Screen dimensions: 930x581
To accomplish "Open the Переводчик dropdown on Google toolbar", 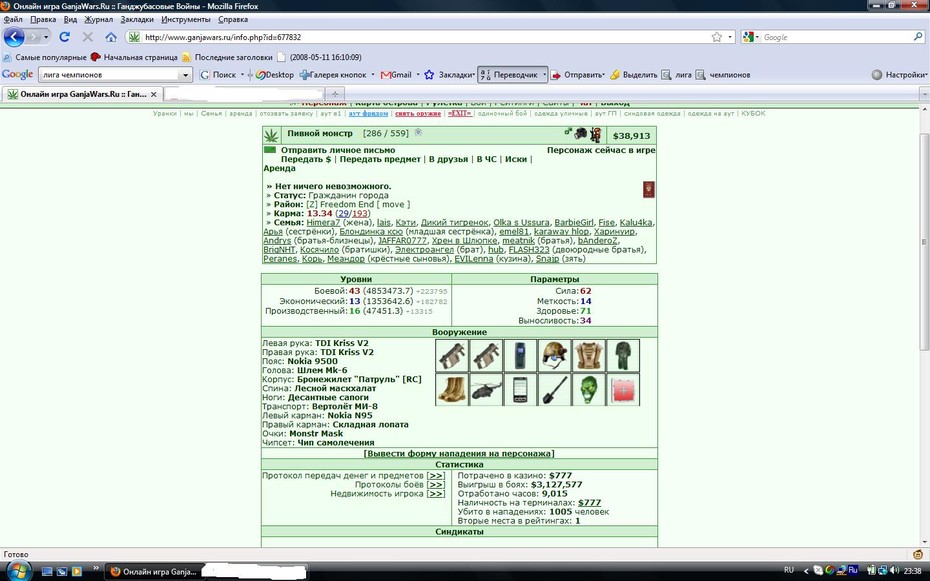I will (544, 75).
